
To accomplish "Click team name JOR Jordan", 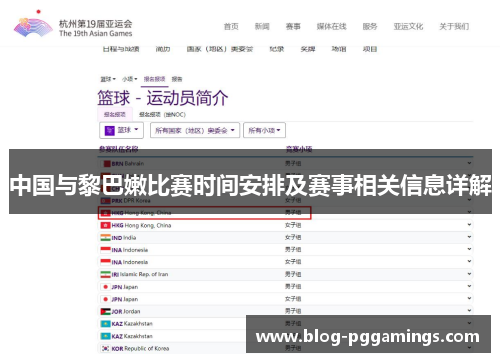I will (126, 311).
